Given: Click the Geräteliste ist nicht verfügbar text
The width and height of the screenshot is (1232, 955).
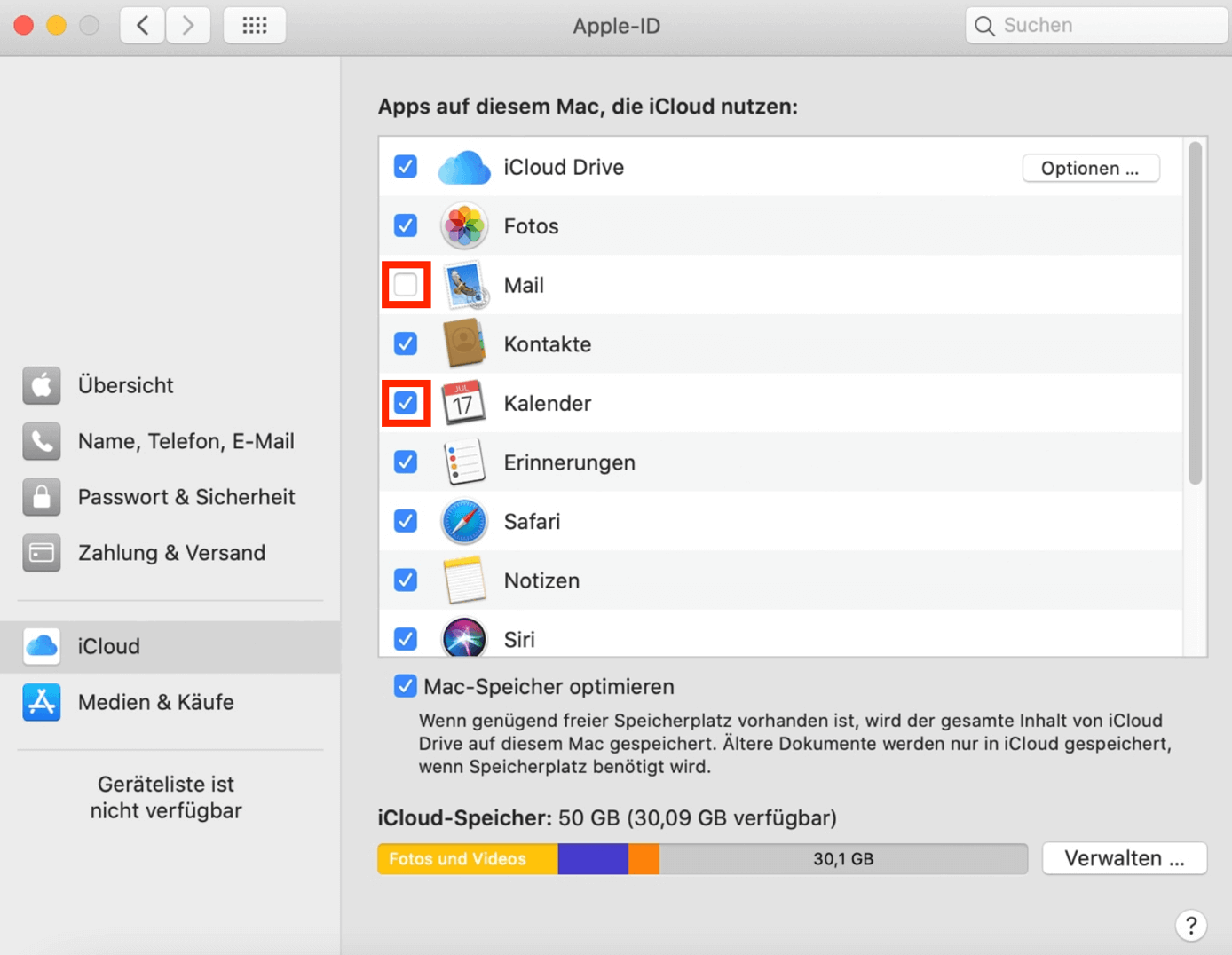Looking at the screenshot, I should pyautogui.click(x=166, y=797).
